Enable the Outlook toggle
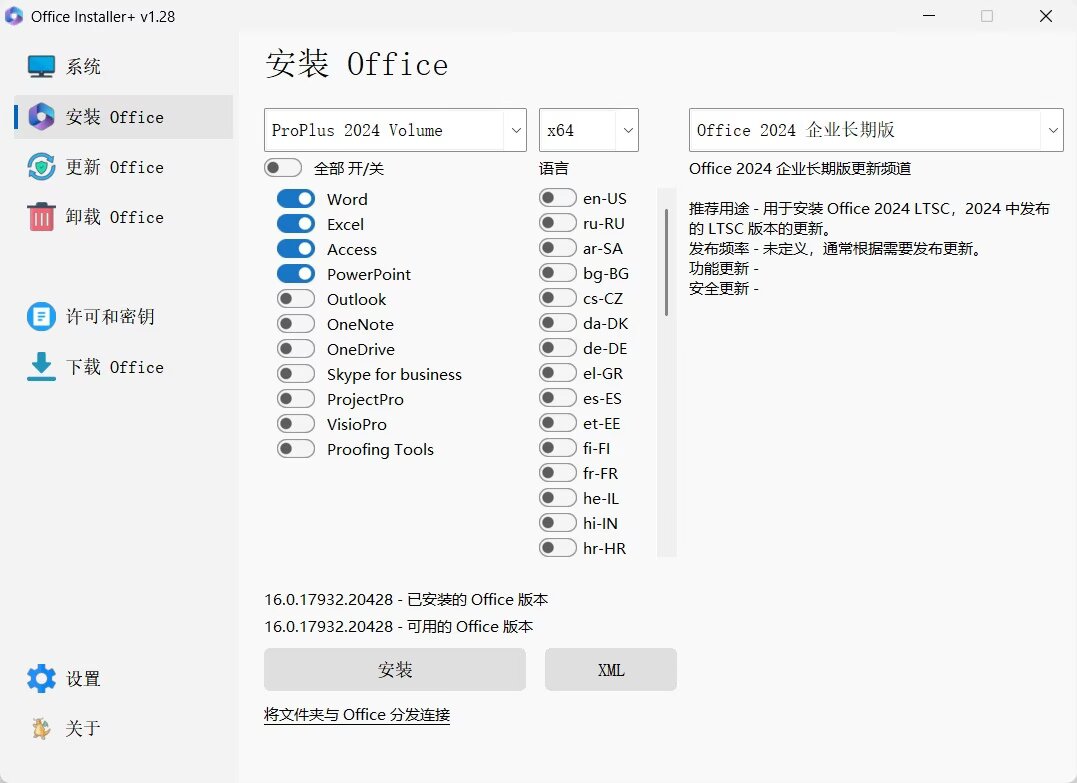The image size is (1077, 783). pos(296,299)
